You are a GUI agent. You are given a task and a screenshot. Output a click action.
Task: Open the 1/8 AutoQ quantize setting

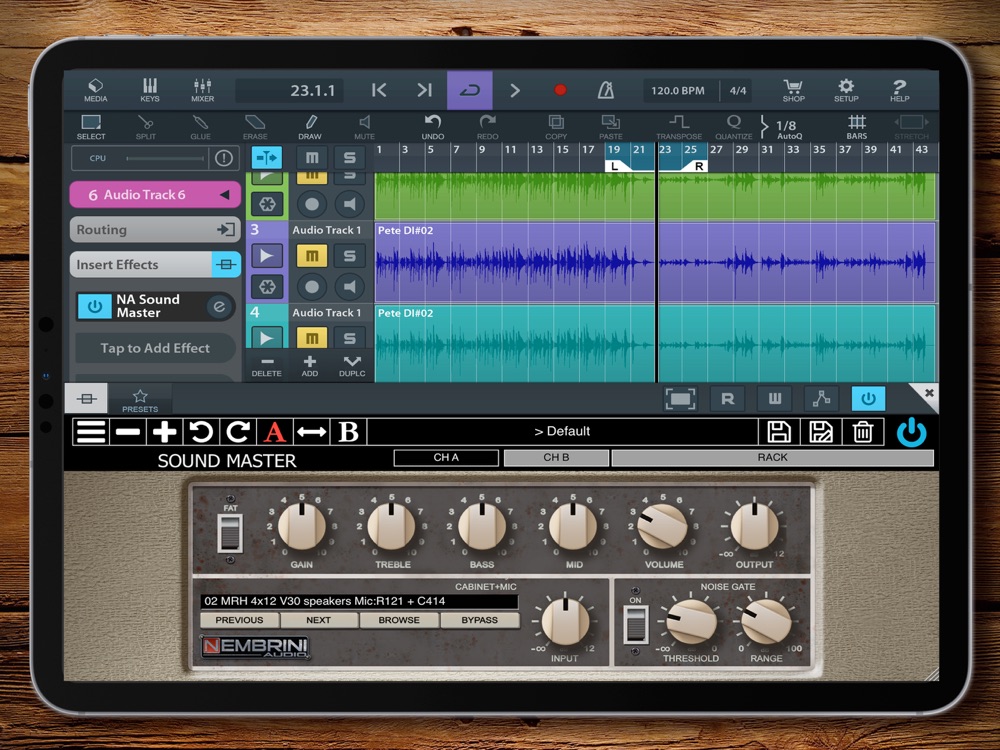coord(782,127)
